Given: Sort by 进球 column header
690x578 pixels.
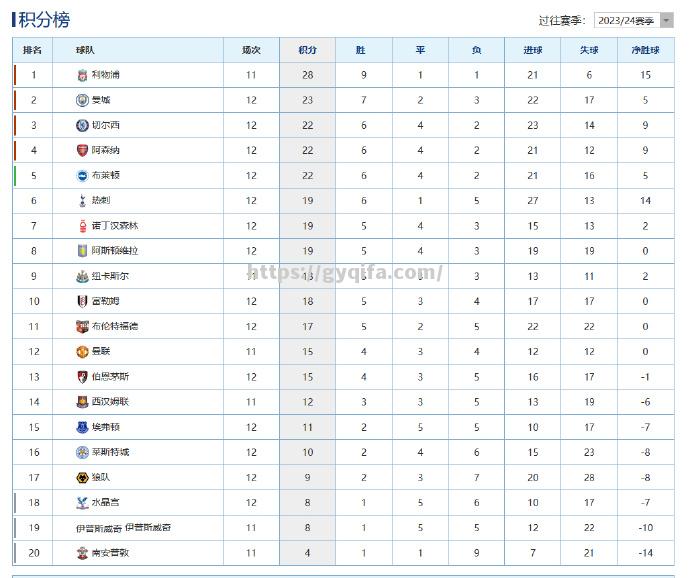Looking at the screenshot, I should (x=532, y=50).
